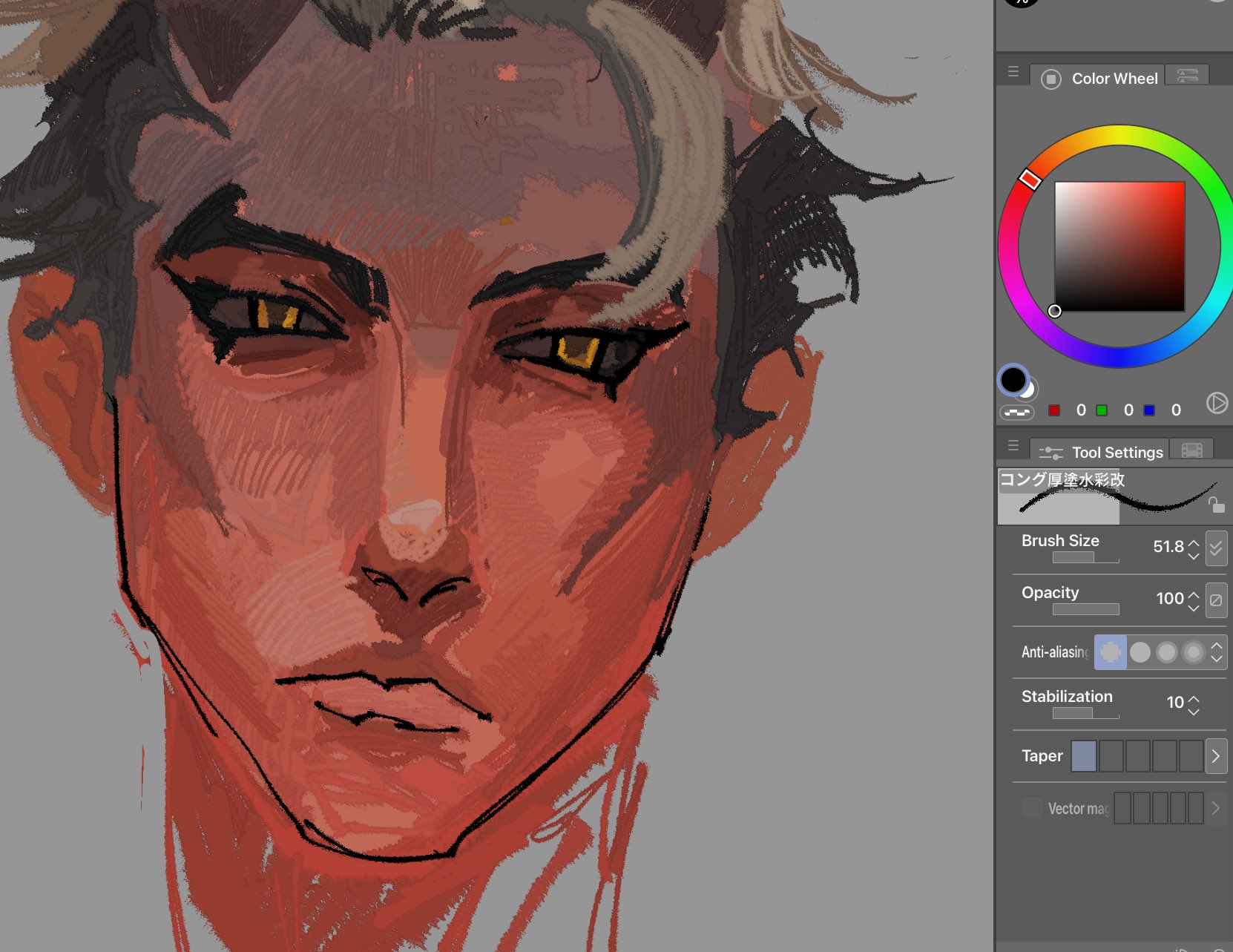This screenshot has height=952, width=1233.
Task: Click the Brush Size slider bar
Action: click(1085, 557)
